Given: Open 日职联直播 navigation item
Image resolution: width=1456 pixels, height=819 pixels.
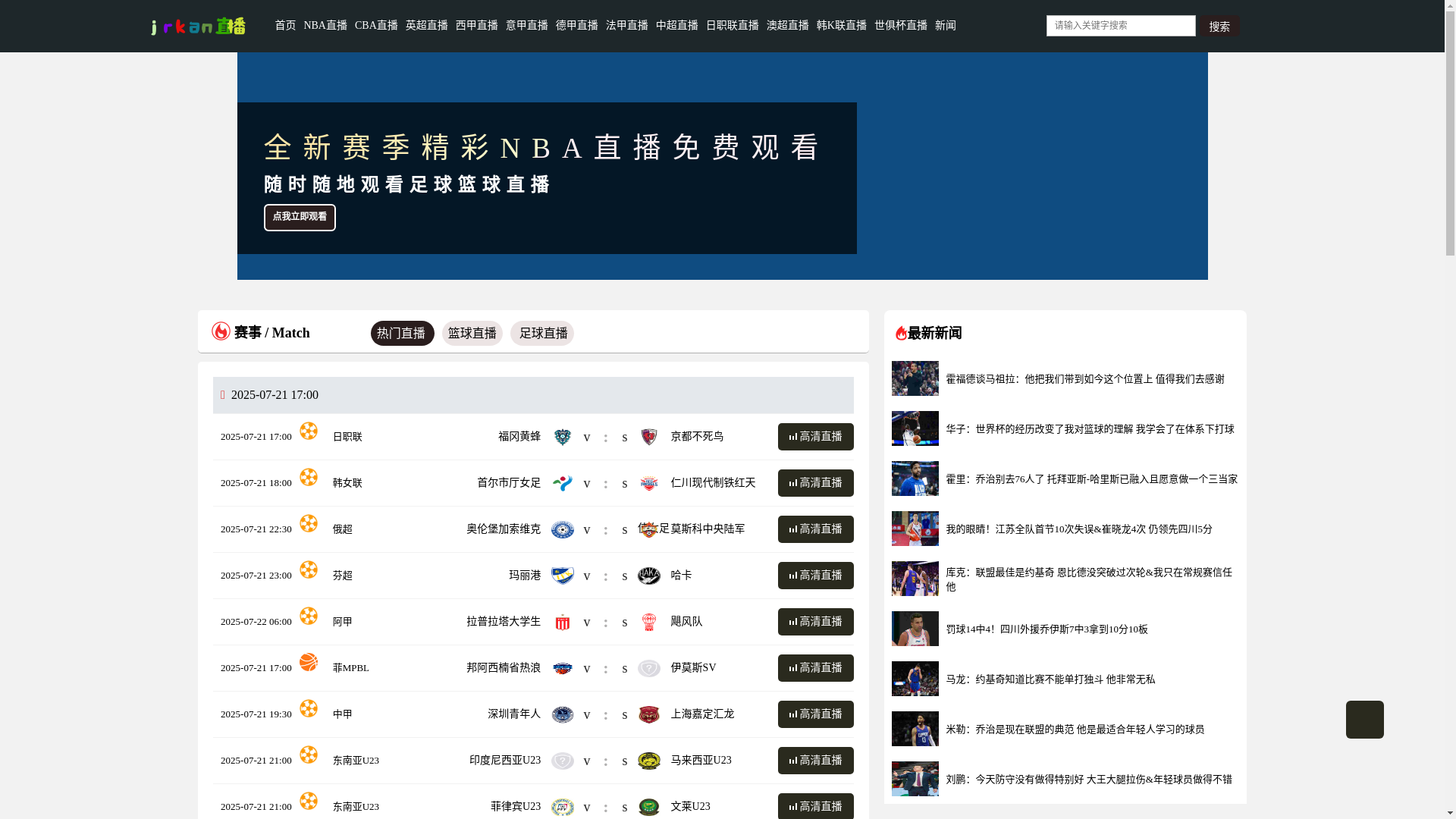Looking at the screenshot, I should pos(733,26).
